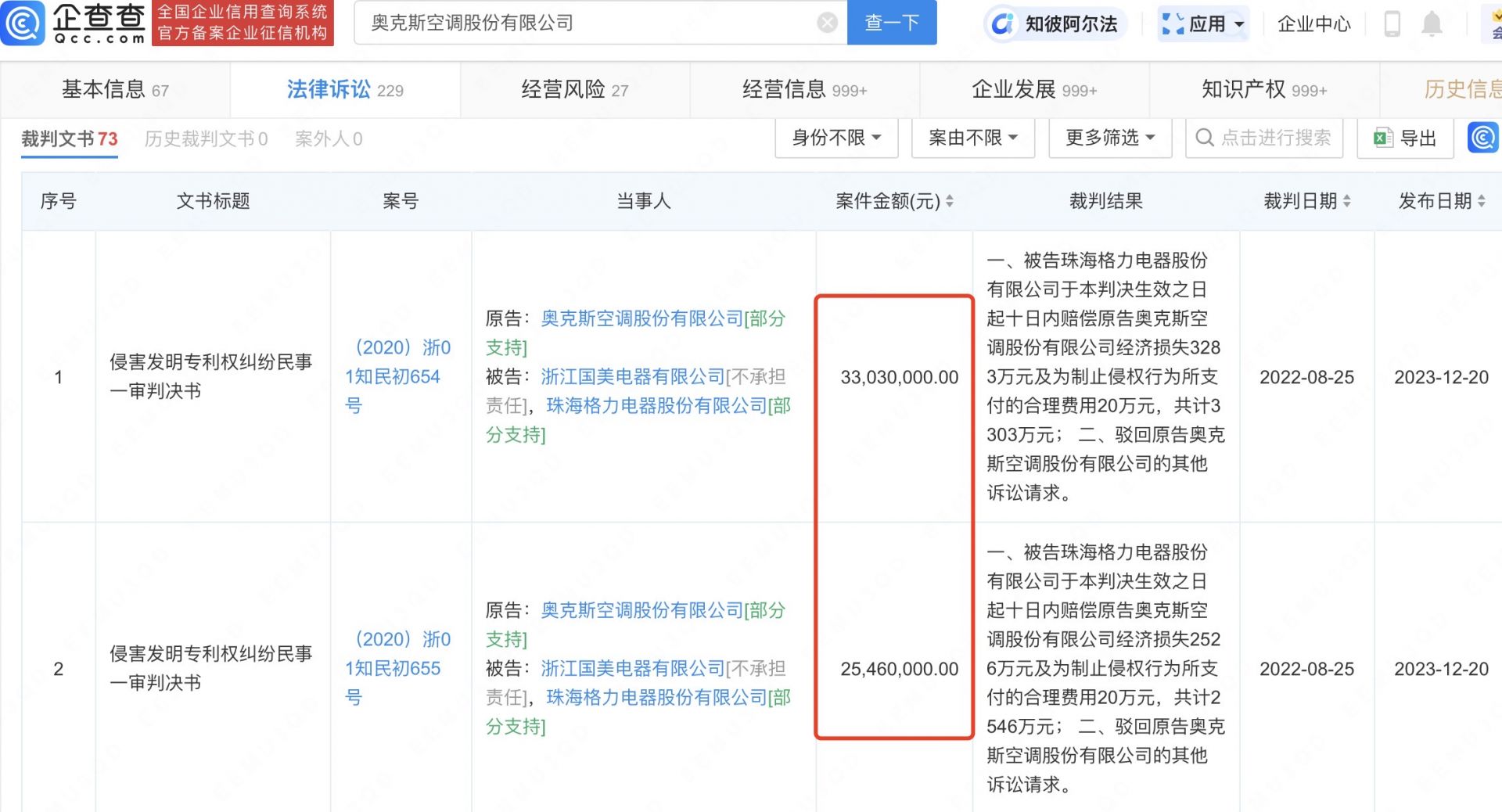Open plaintiff 奥克斯空调股份有限公司 in row 1
Viewport: 1502px width, 812px height.
[641, 318]
